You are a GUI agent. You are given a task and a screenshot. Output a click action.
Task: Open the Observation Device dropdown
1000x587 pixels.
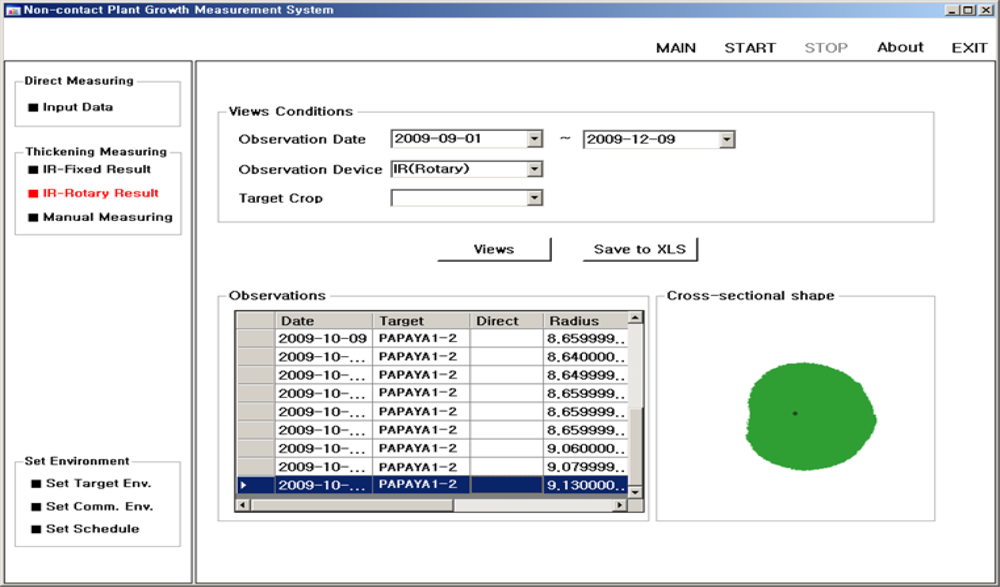coord(534,169)
